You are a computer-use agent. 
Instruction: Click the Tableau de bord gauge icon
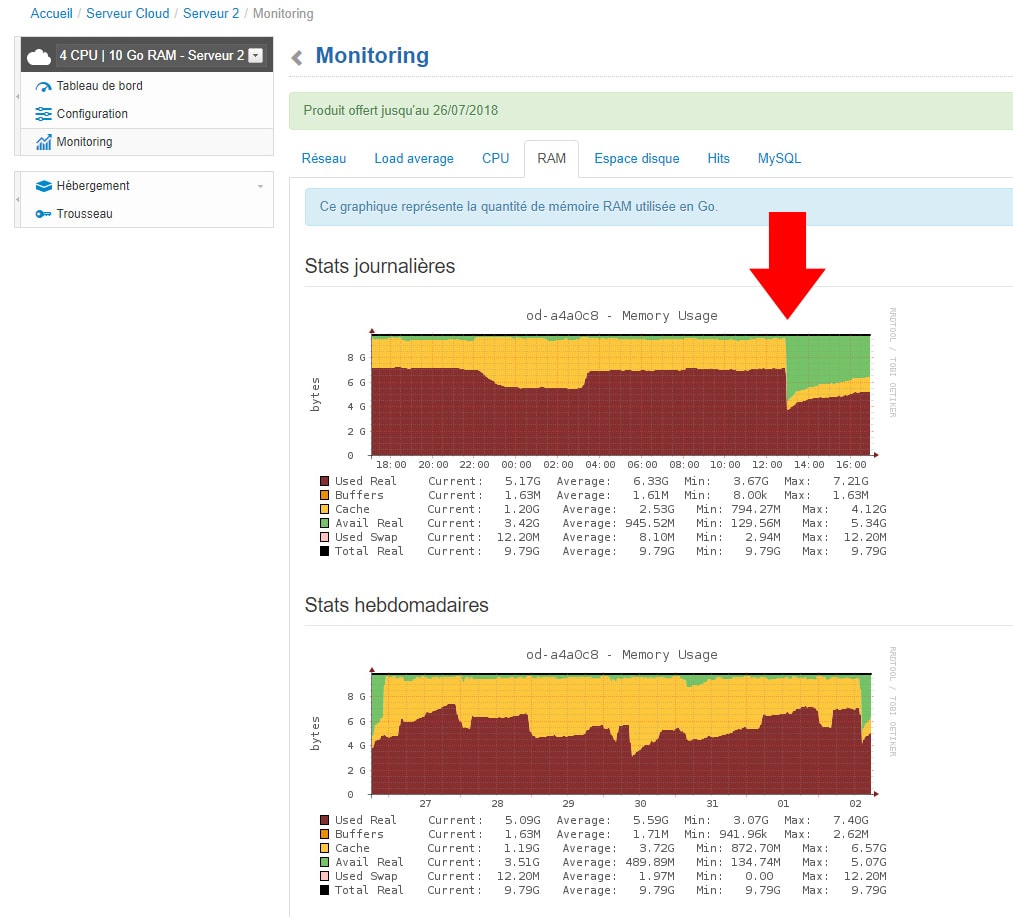pos(43,87)
